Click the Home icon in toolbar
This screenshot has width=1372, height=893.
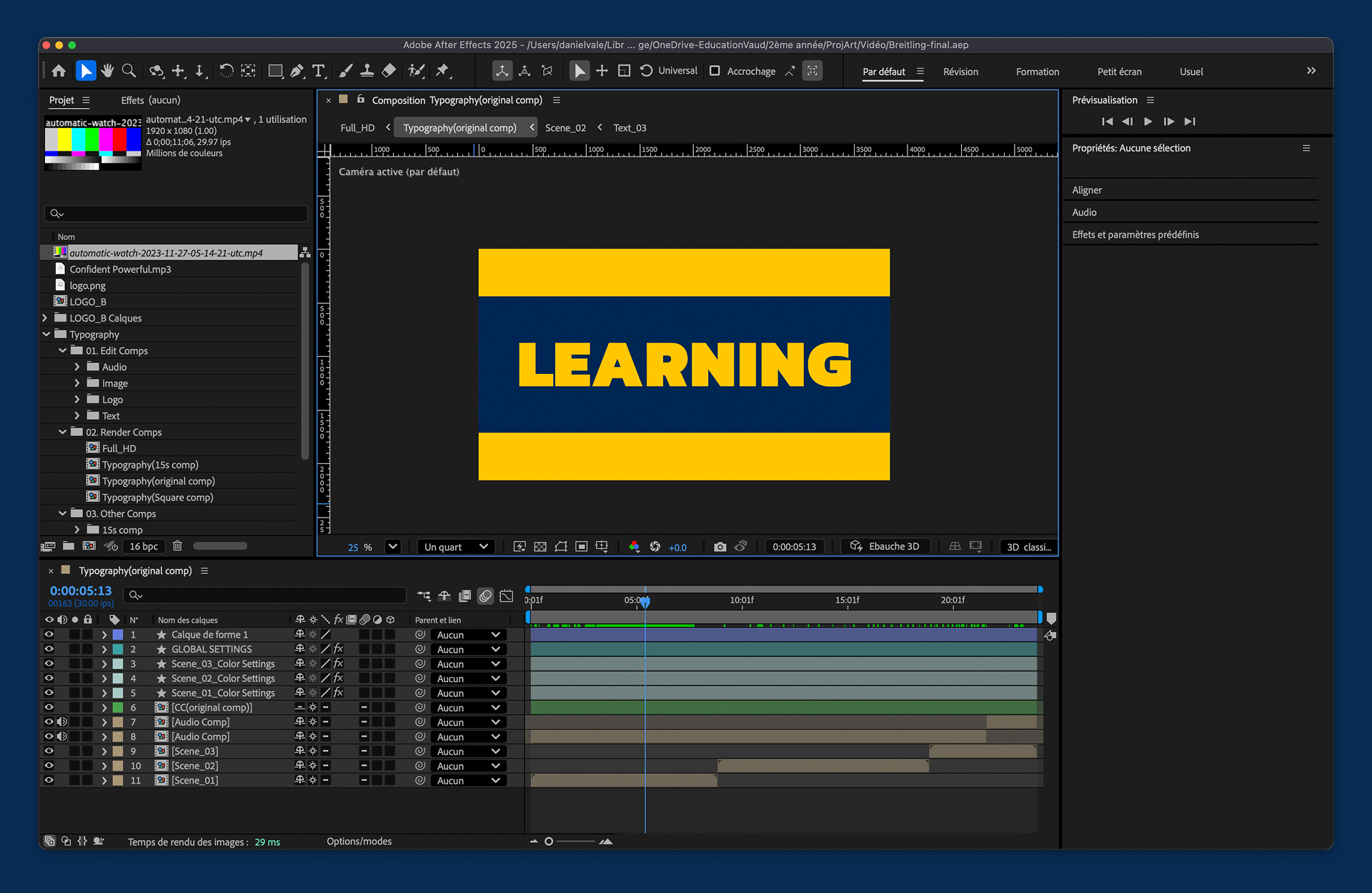[x=59, y=71]
